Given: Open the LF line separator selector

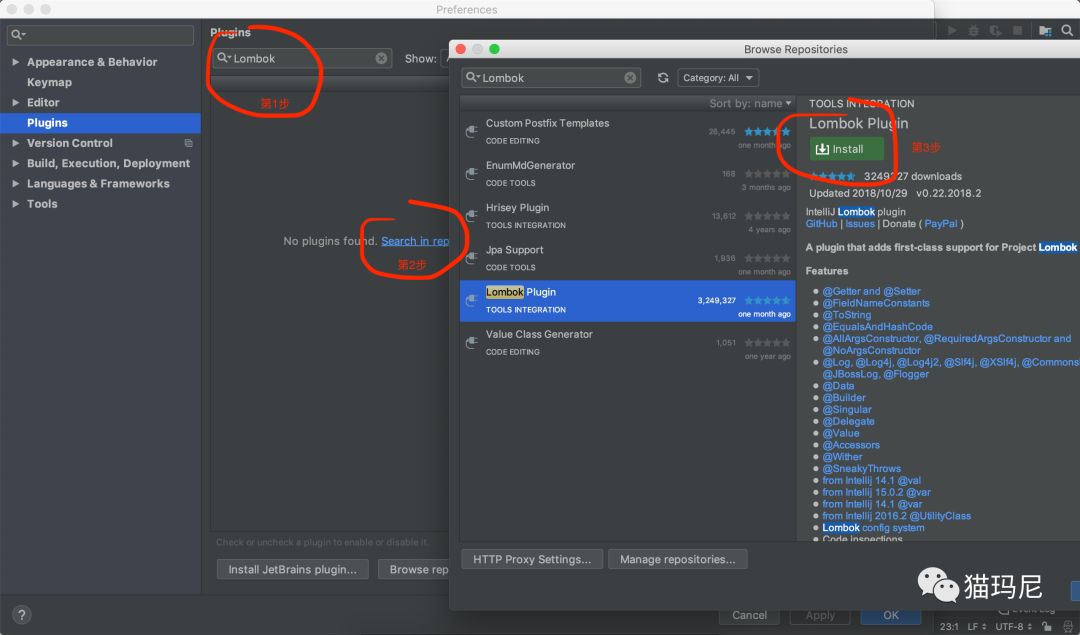Looking at the screenshot, I should pyautogui.click(x=976, y=626).
